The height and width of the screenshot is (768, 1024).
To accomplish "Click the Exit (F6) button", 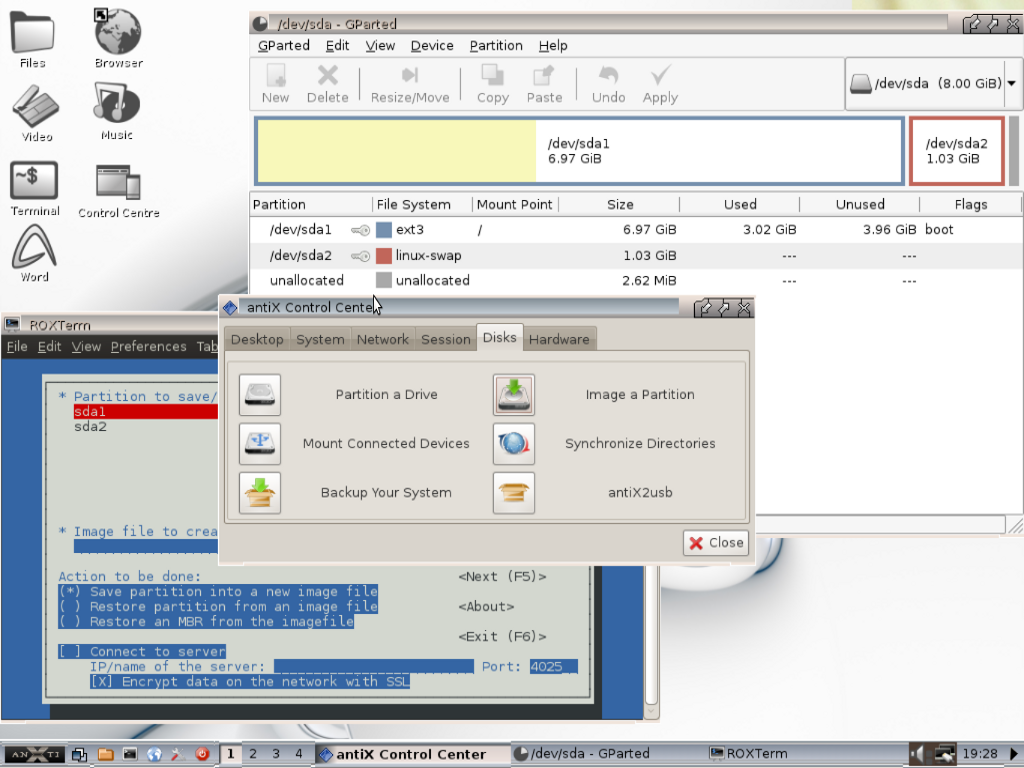I will click(502, 637).
